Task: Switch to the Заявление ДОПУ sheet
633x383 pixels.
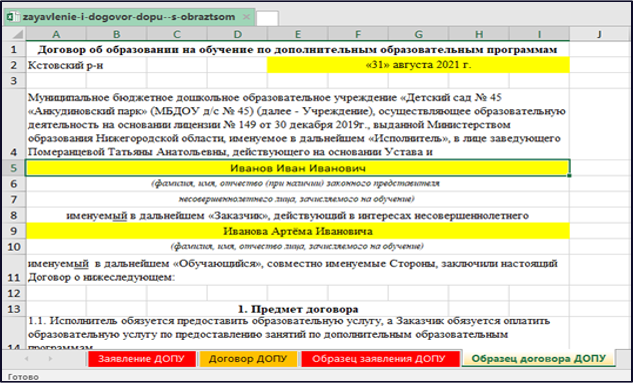Action: point(142,358)
